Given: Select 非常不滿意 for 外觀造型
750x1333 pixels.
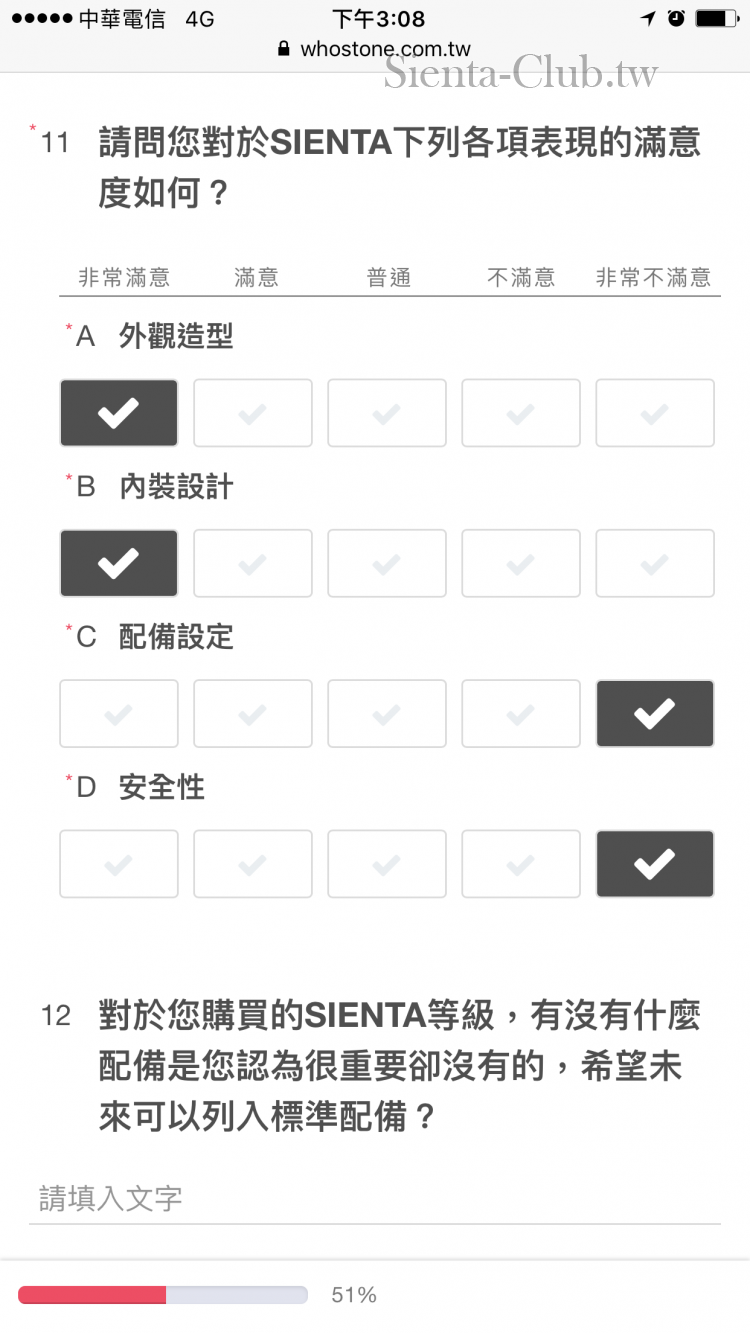Looking at the screenshot, I should click(x=655, y=413).
